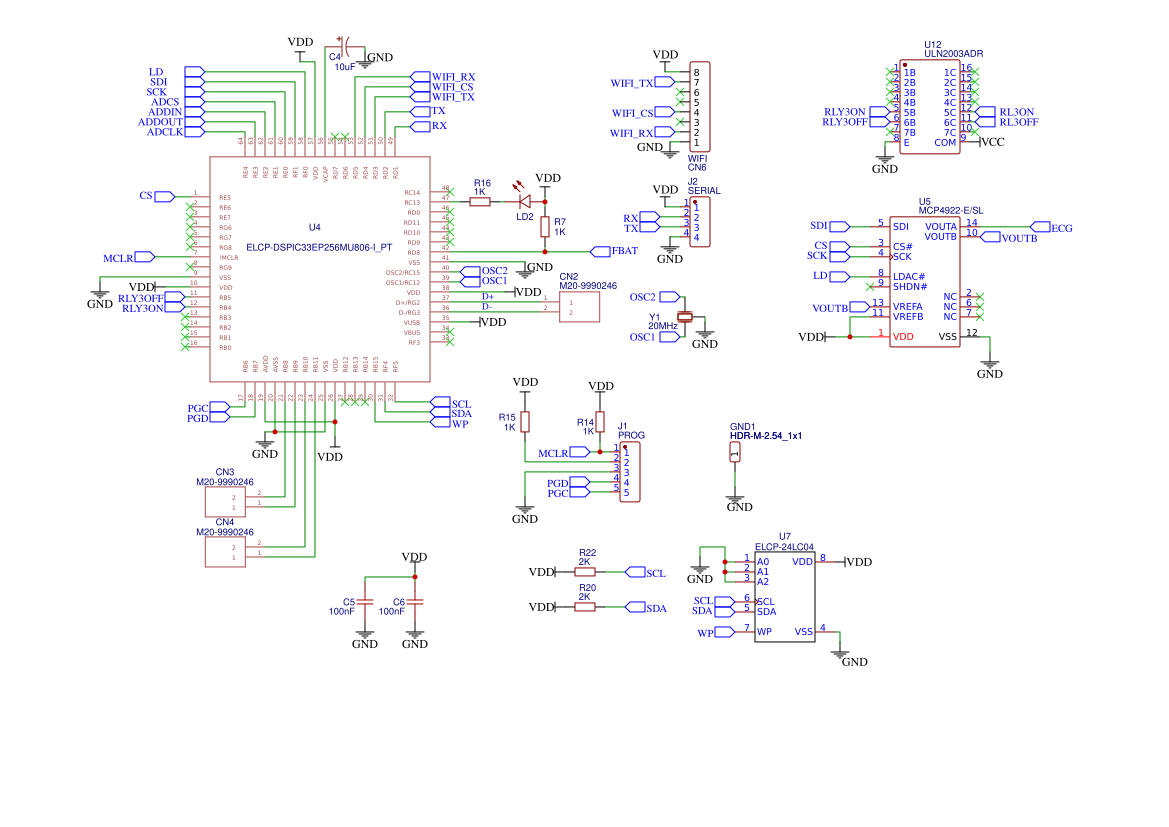Select the R20 2K pull-up resistor
Image resolution: width=1169 pixels, height=827 pixels.
585,607
